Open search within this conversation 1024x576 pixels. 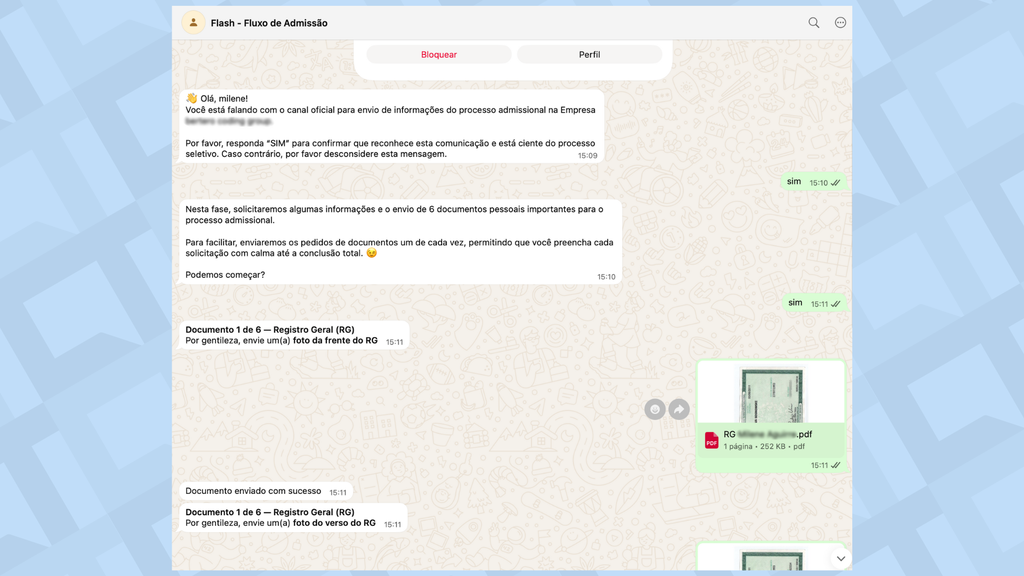(x=813, y=21)
